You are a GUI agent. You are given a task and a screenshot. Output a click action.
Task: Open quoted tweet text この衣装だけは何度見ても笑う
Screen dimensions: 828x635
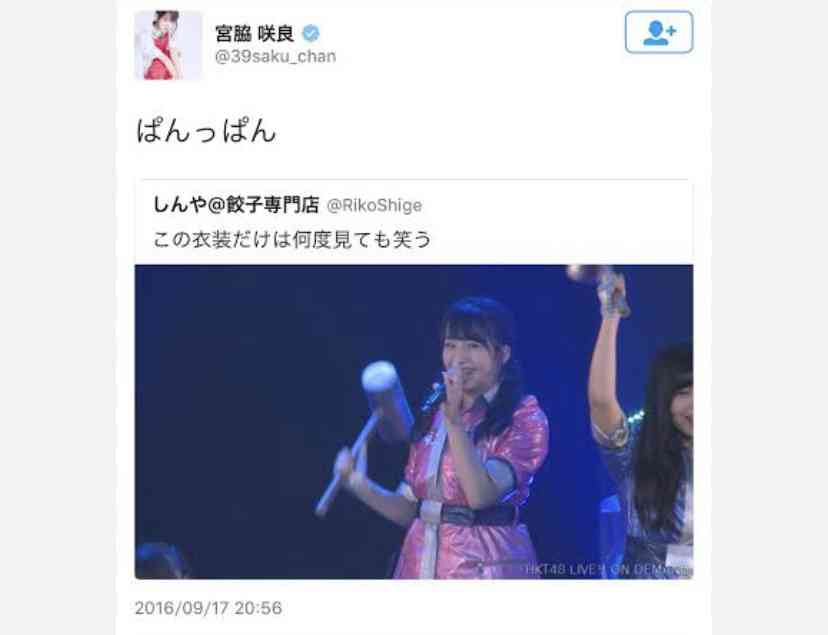(x=292, y=240)
